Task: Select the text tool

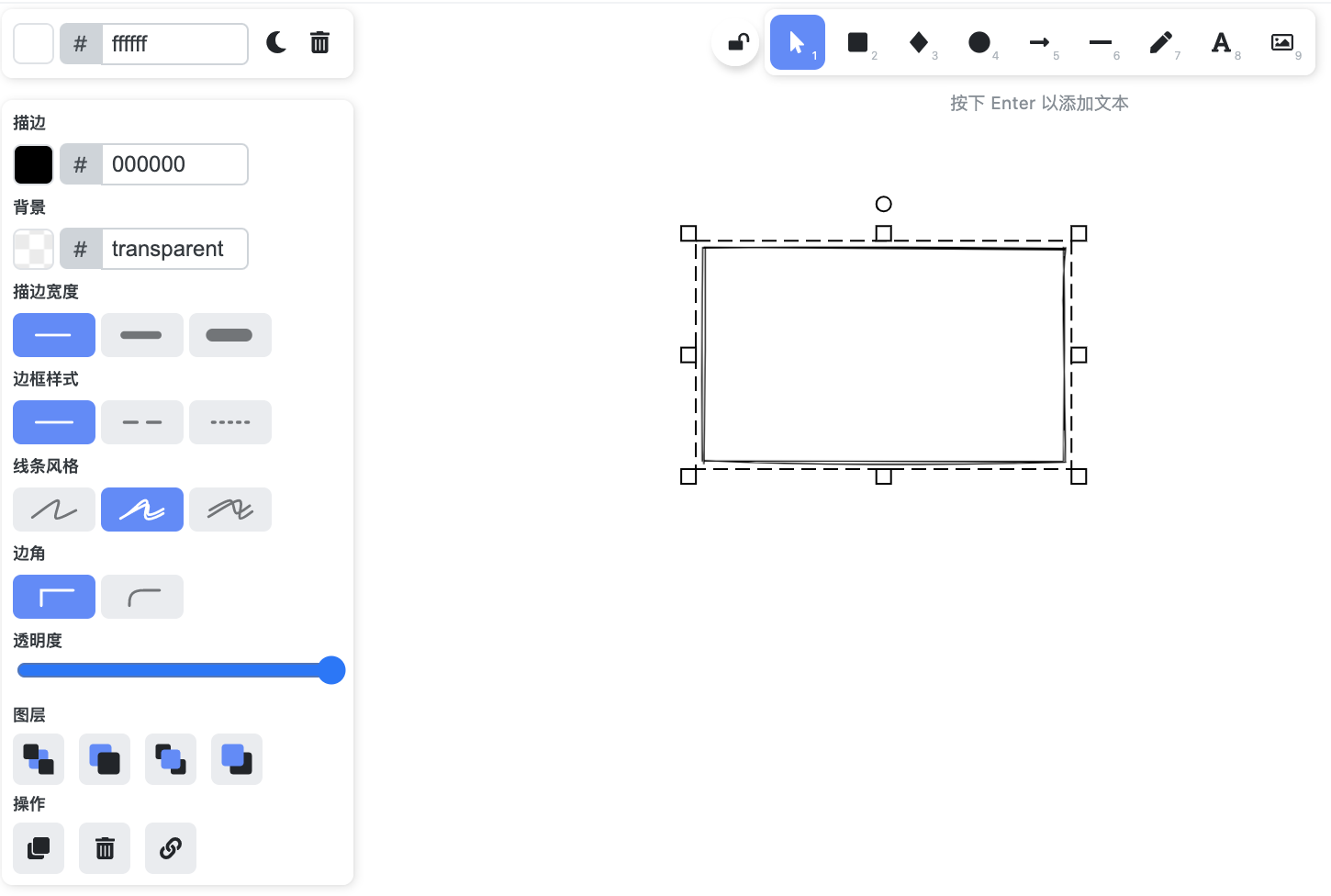Action: click(x=1222, y=42)
